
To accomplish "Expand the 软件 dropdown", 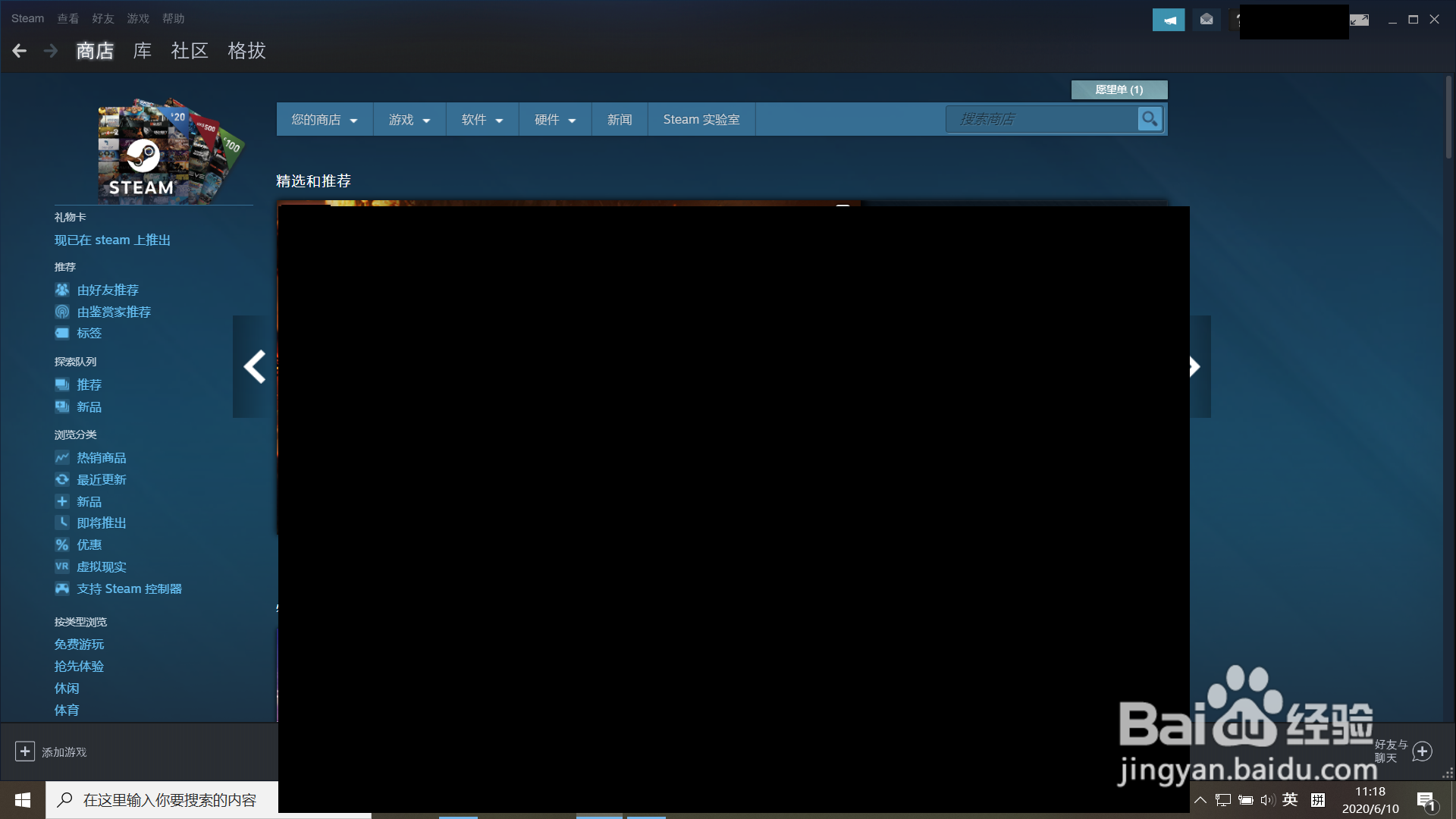I will (482, 119).
